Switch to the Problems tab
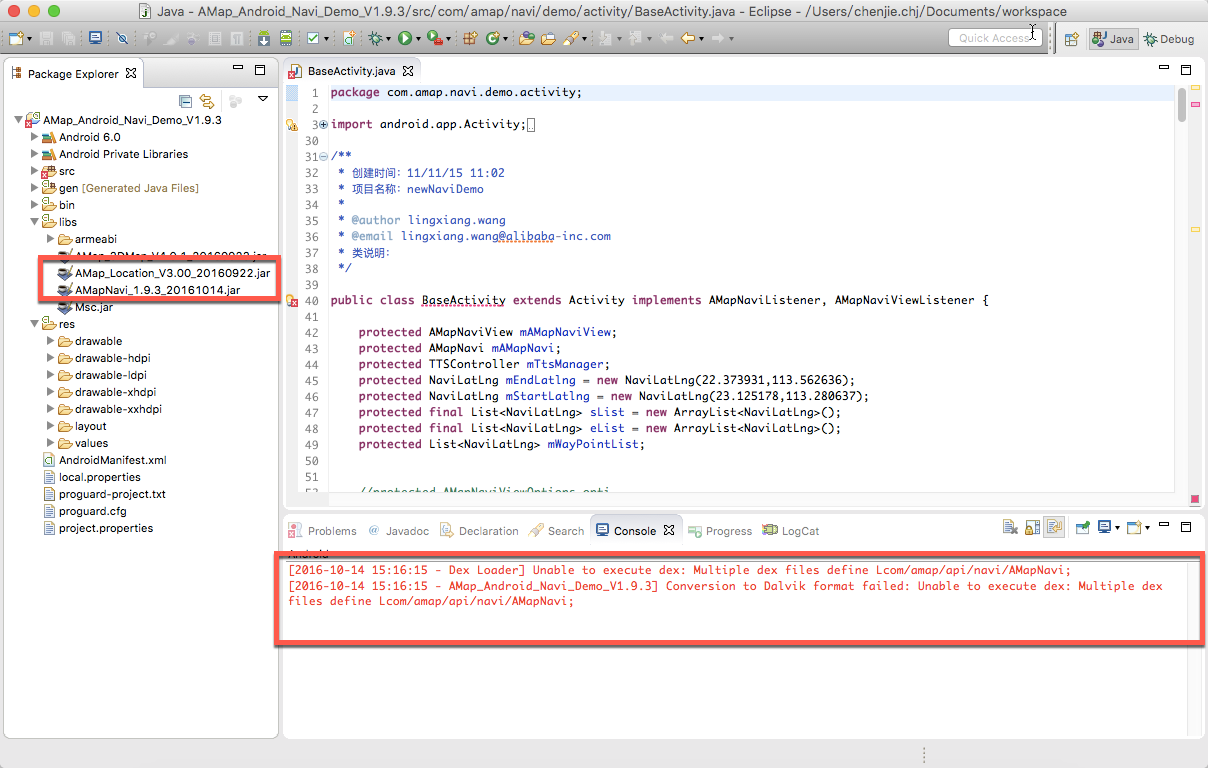The image size is (1208, 768). click(x=322, y=531)
